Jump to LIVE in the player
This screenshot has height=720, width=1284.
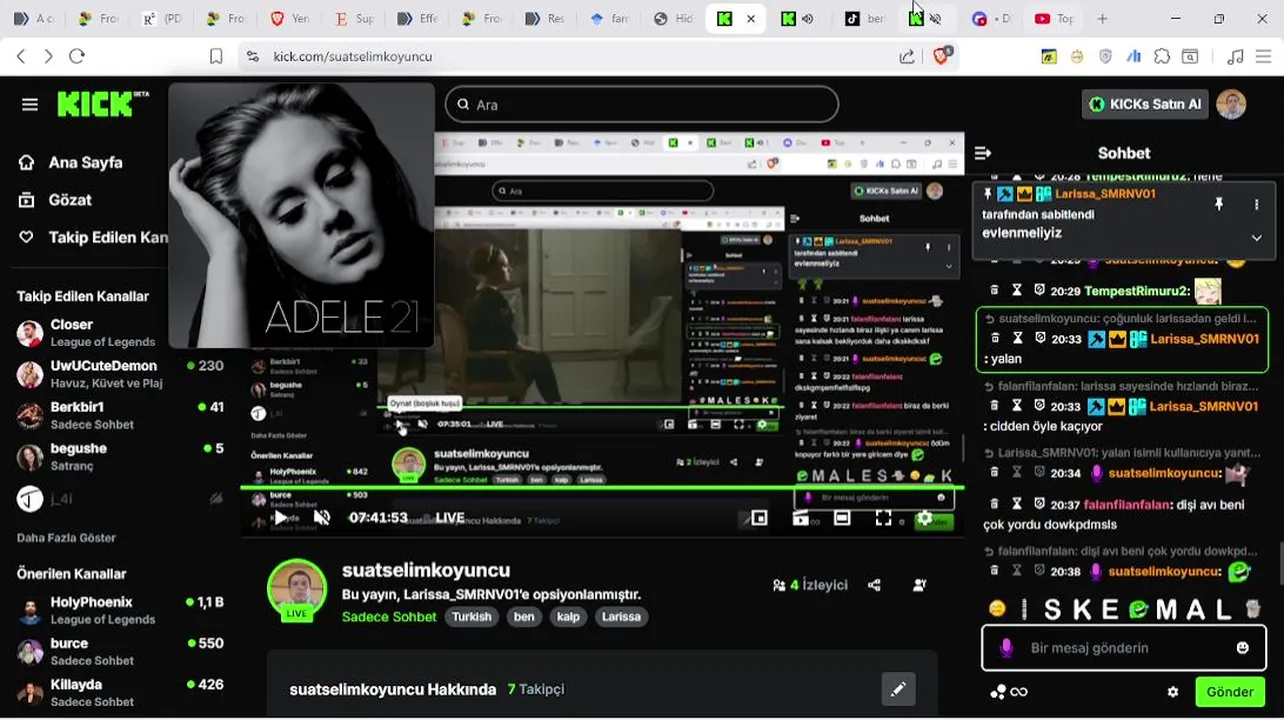pyautogui.click(x=450, y=518)
